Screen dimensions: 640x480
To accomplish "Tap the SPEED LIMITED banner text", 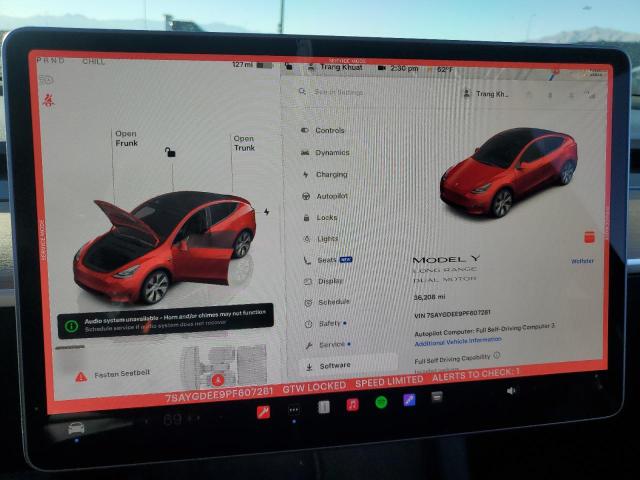I will click(389, 381).
